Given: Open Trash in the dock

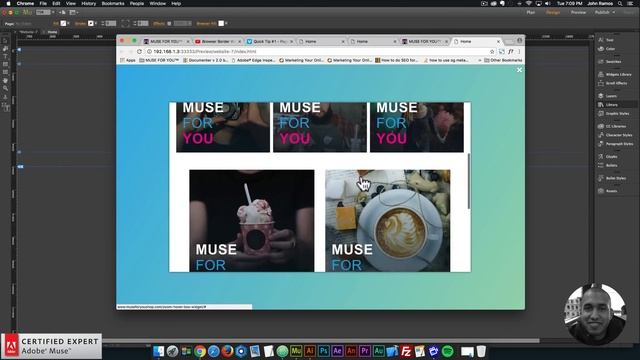Looking at the screenshot, I should [x=482, y=351].
